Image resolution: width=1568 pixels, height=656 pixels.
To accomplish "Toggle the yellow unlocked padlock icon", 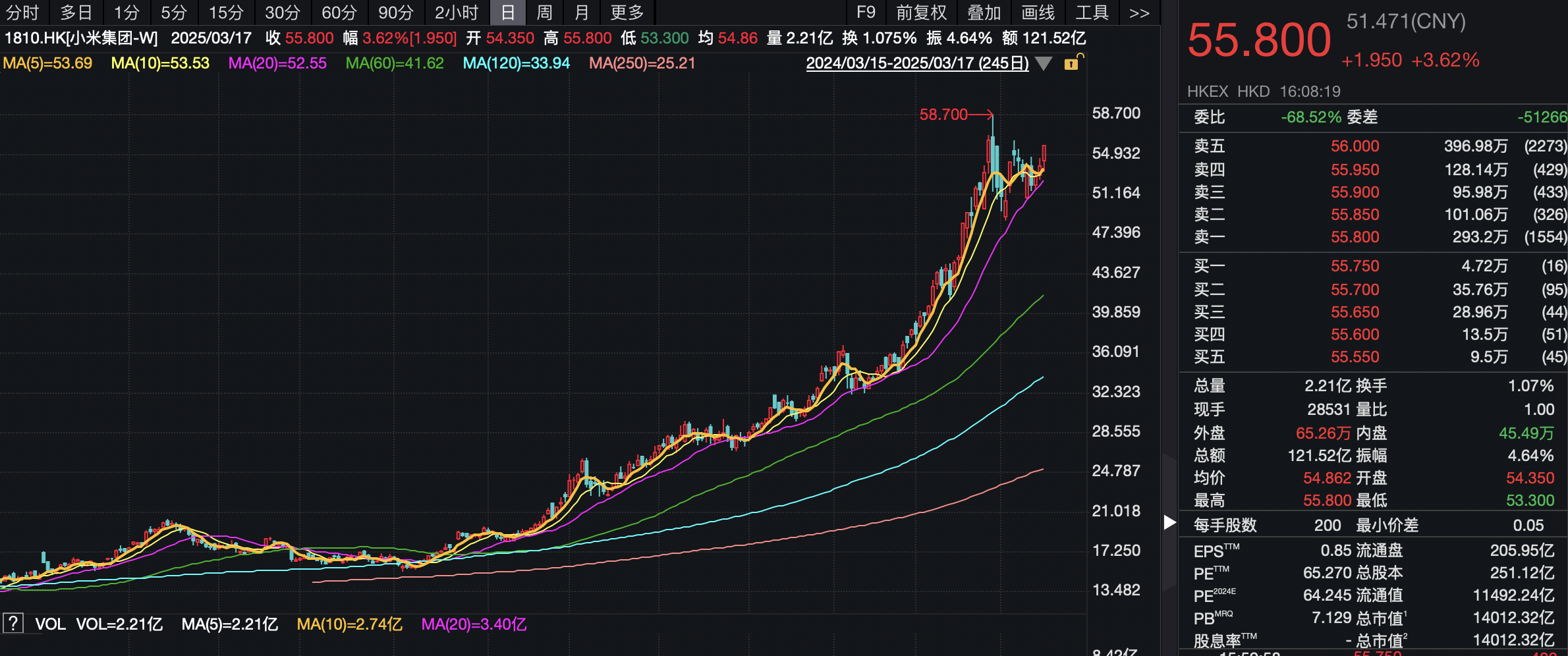I will [x=1072, y=63].
